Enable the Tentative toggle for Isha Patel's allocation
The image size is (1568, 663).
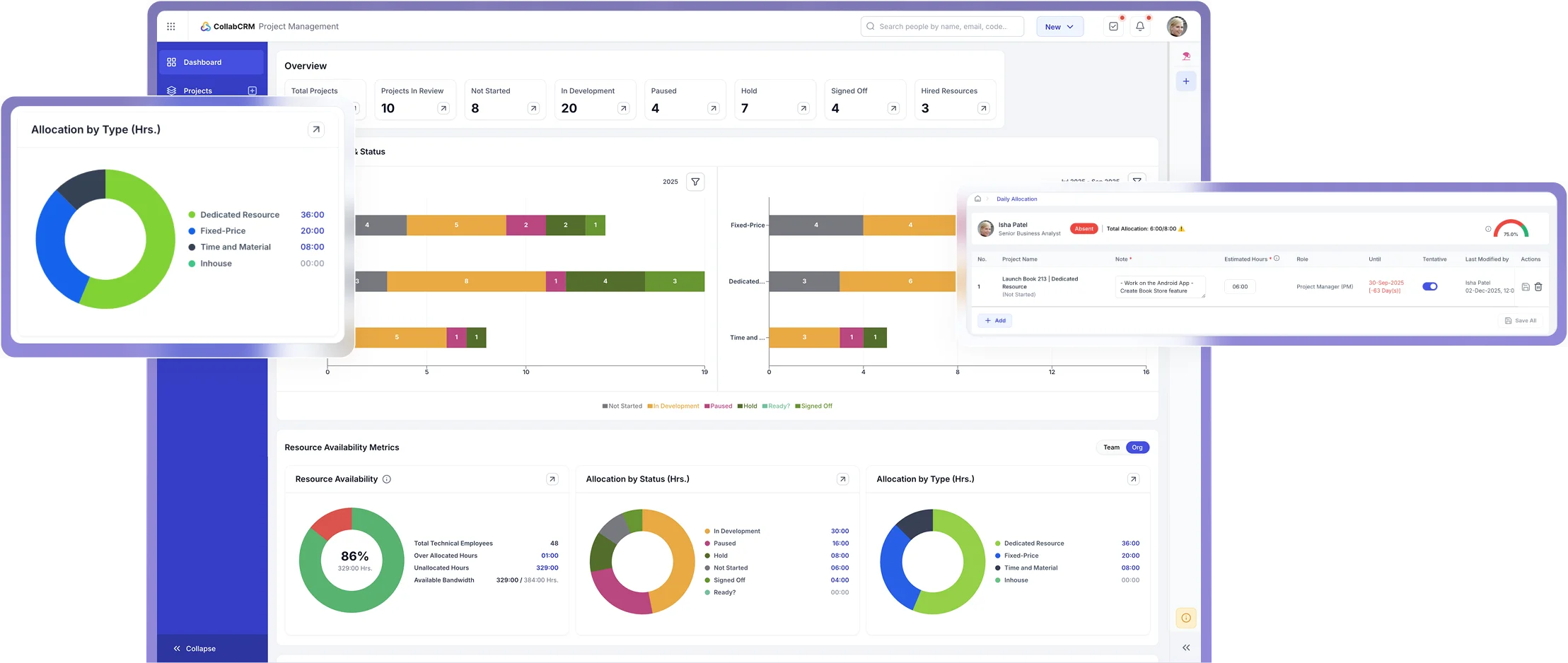[1430, 286]
